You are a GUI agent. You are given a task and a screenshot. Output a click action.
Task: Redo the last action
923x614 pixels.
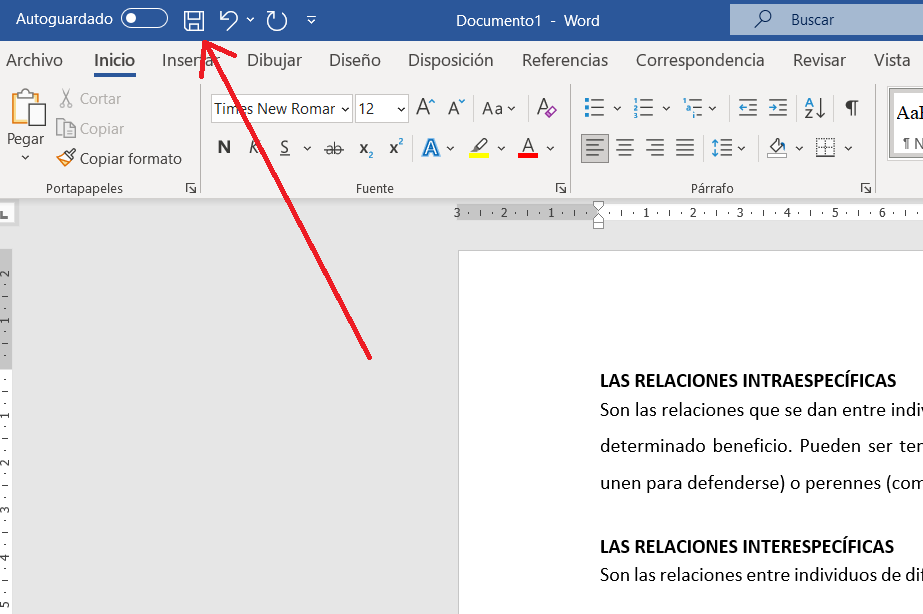click(x=277, y=21)
